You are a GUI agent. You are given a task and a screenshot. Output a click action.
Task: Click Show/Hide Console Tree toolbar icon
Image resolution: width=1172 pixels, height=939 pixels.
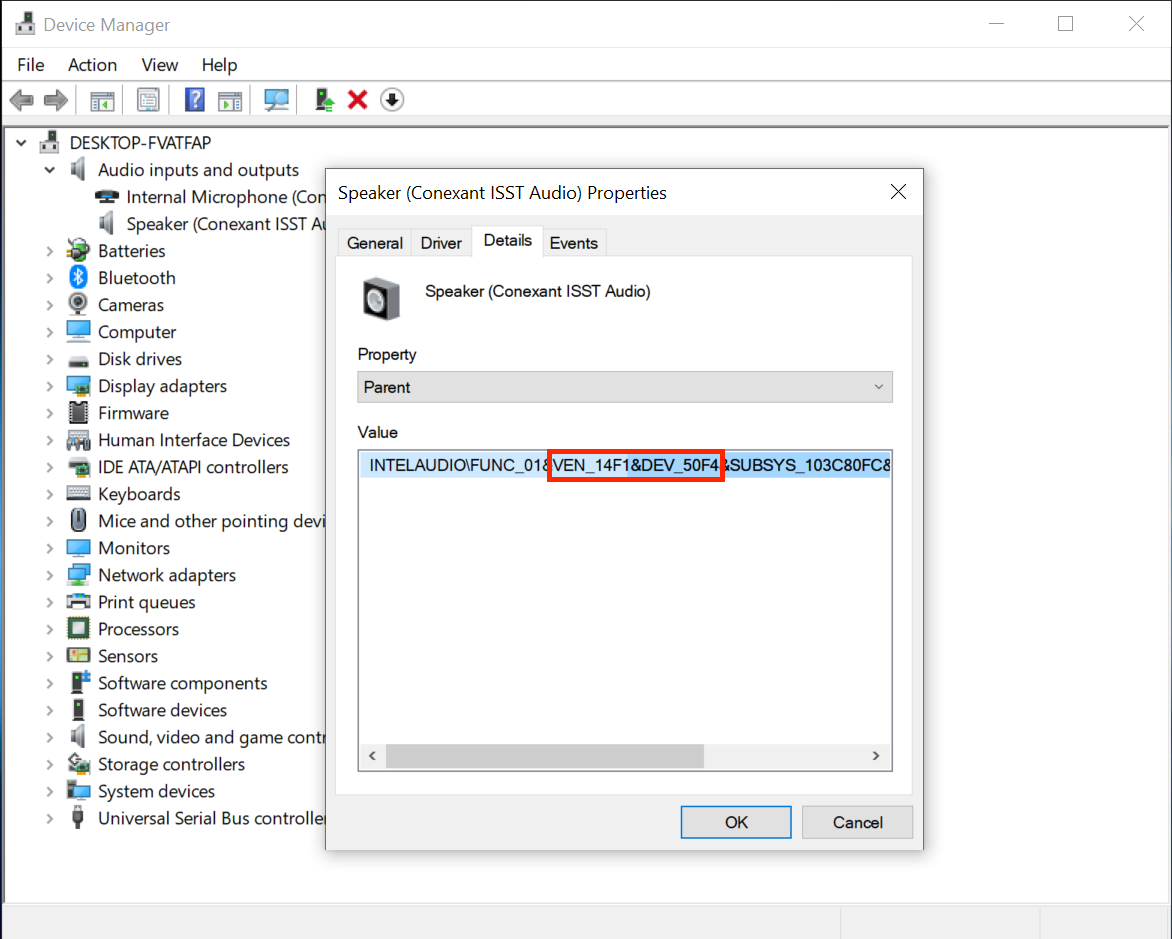[102, 100]
